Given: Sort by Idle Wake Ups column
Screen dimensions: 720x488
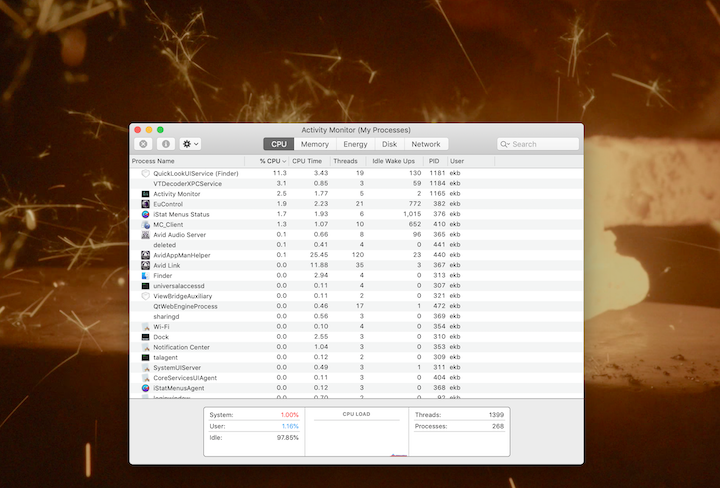Looking at the screenshot, I should 394,161.
